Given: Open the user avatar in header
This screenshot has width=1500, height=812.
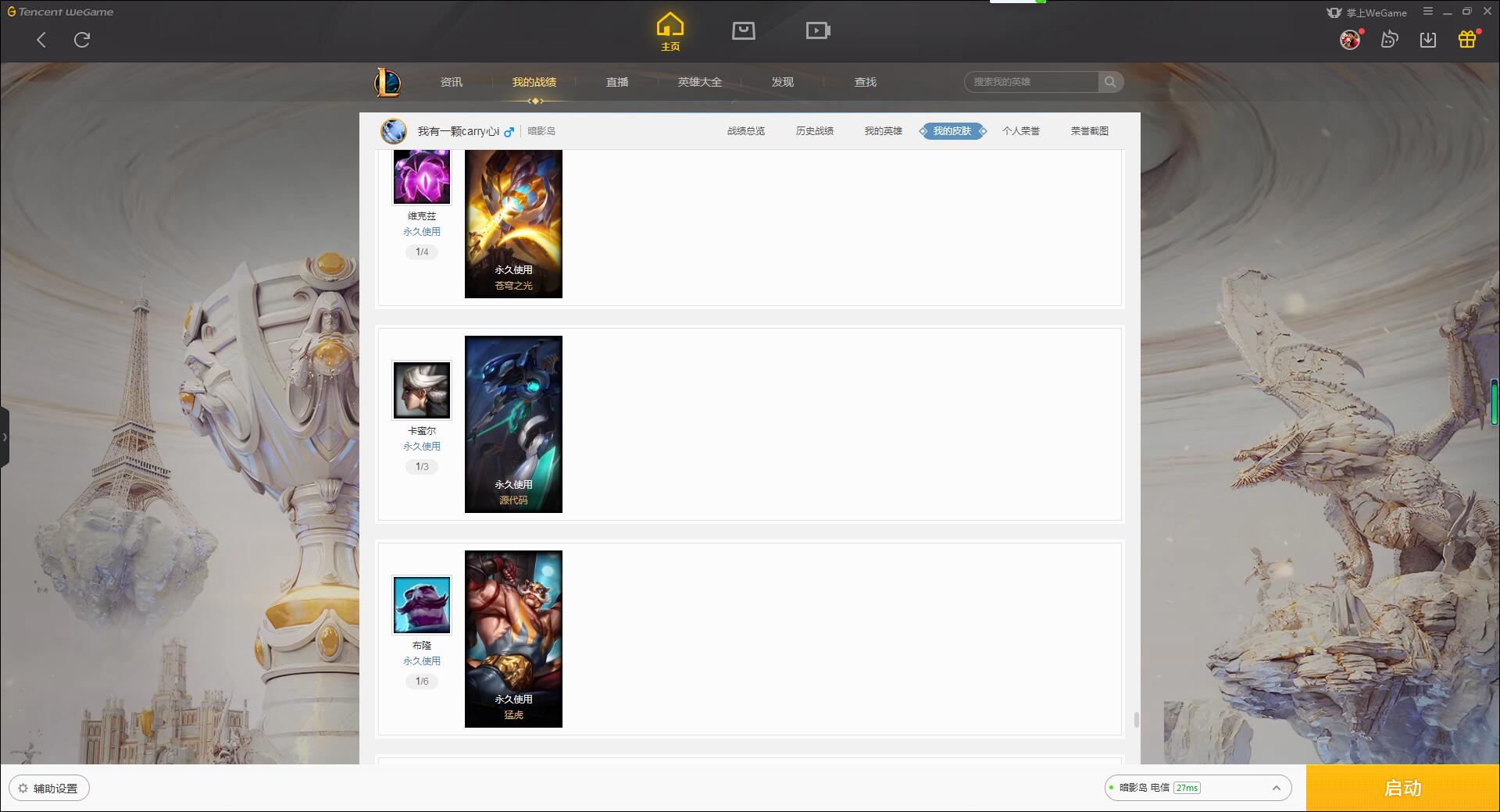Looking at the screenshot, I should tap(1350, 40).
